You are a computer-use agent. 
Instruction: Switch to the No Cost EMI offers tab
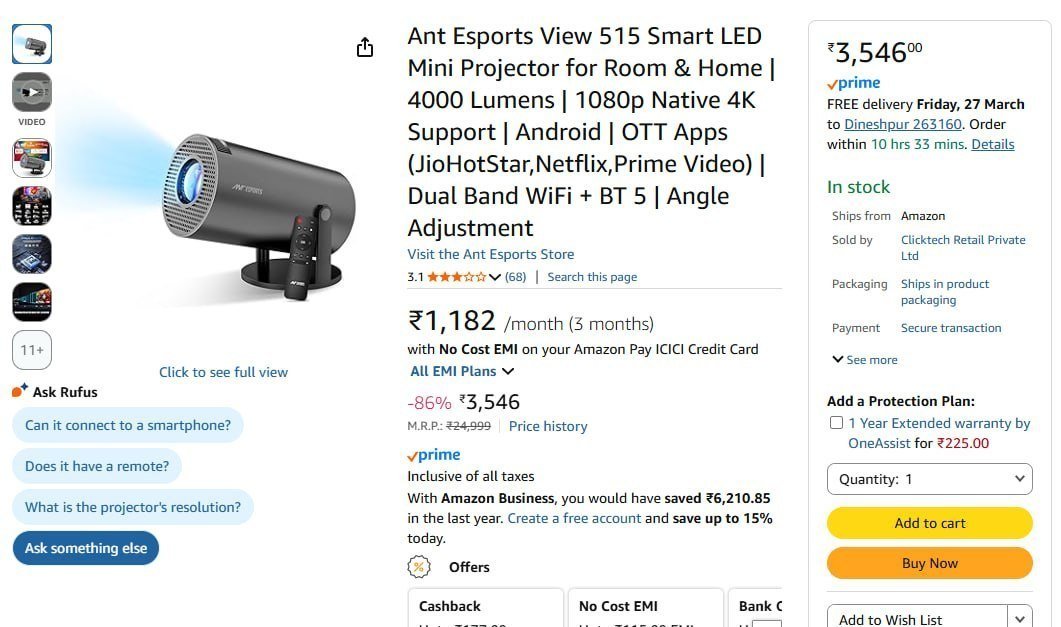pyautogui.click(x=645, y=606)
